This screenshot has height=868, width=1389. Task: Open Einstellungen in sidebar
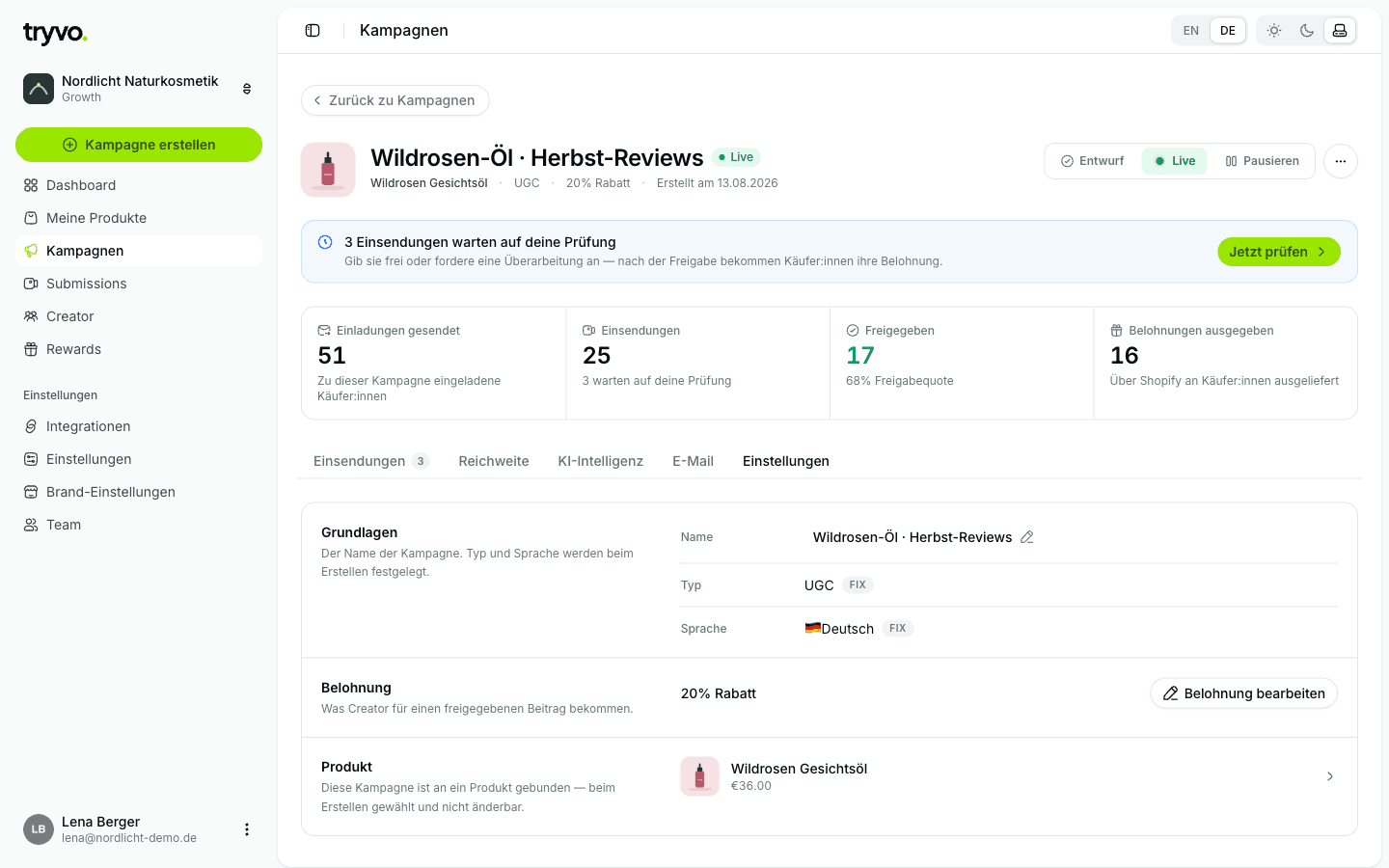coord(139,459)
